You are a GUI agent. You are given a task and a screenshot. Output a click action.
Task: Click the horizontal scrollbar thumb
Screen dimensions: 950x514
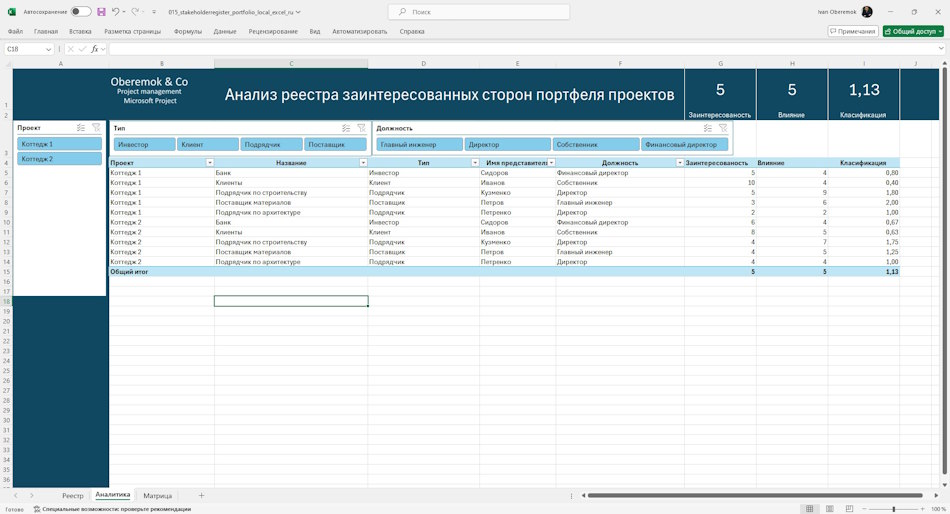coord(755,496)
